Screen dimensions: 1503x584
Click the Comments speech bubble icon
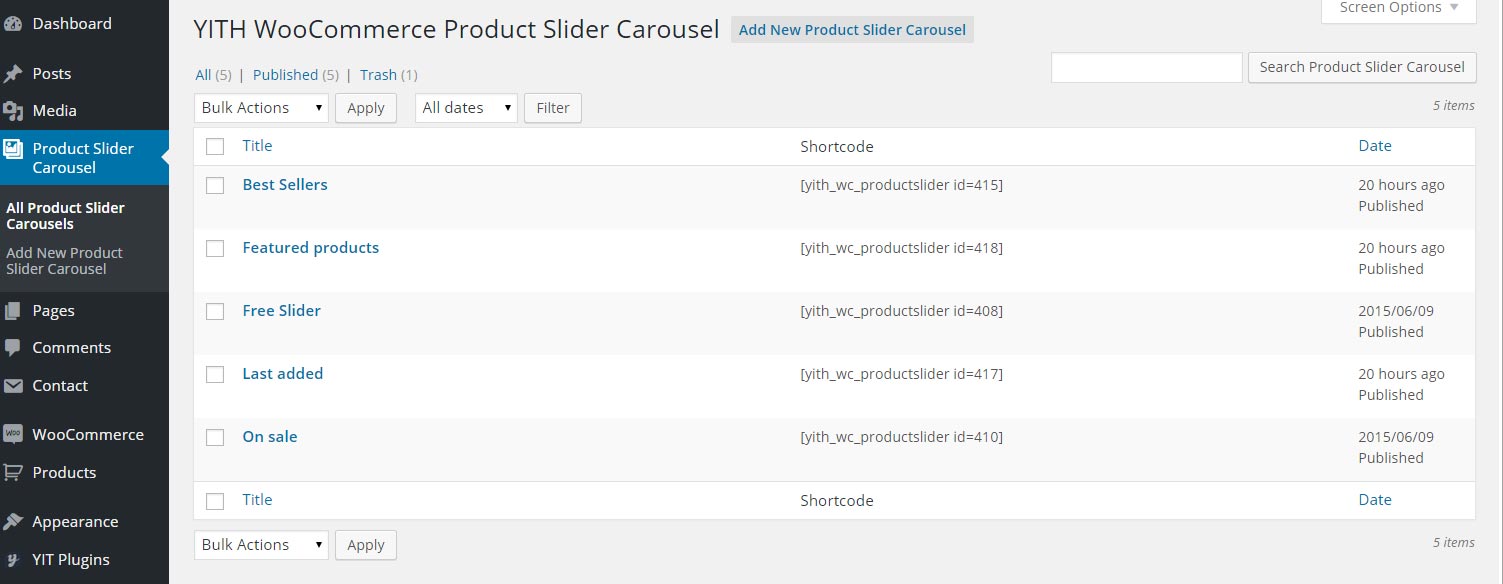(x=13, y=348)
